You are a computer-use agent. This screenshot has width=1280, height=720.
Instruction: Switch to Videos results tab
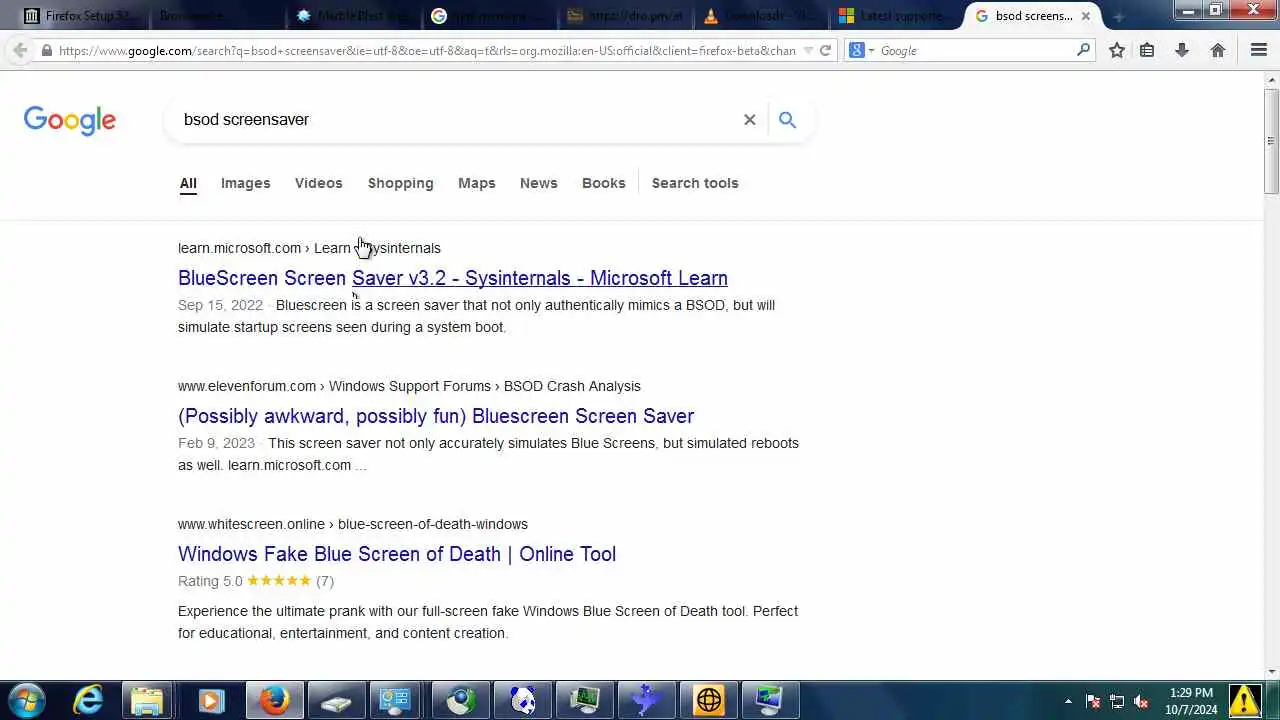point(318,183)
